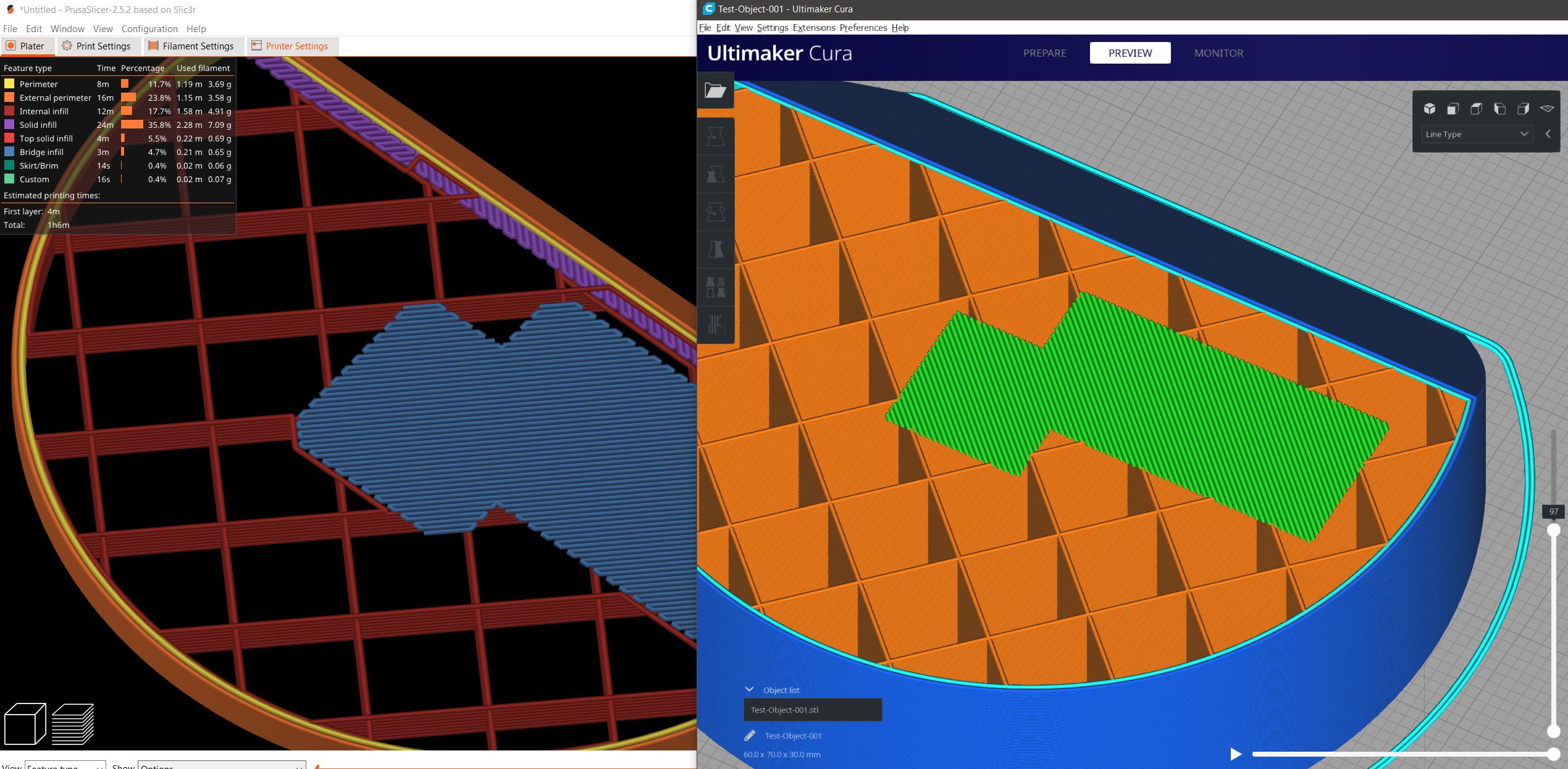
Task: Collapse the Cura Object list
Action: (x=750, y=689)
